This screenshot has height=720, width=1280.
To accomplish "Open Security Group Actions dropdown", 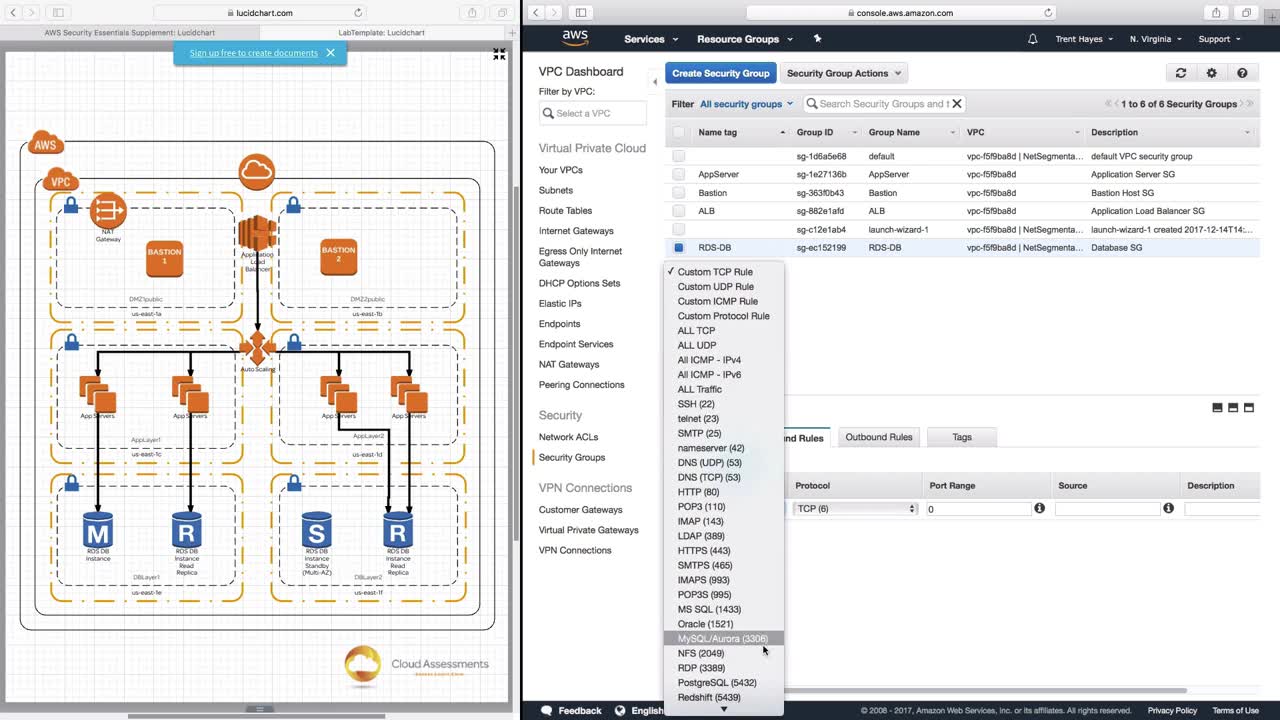I will point(843,73).
